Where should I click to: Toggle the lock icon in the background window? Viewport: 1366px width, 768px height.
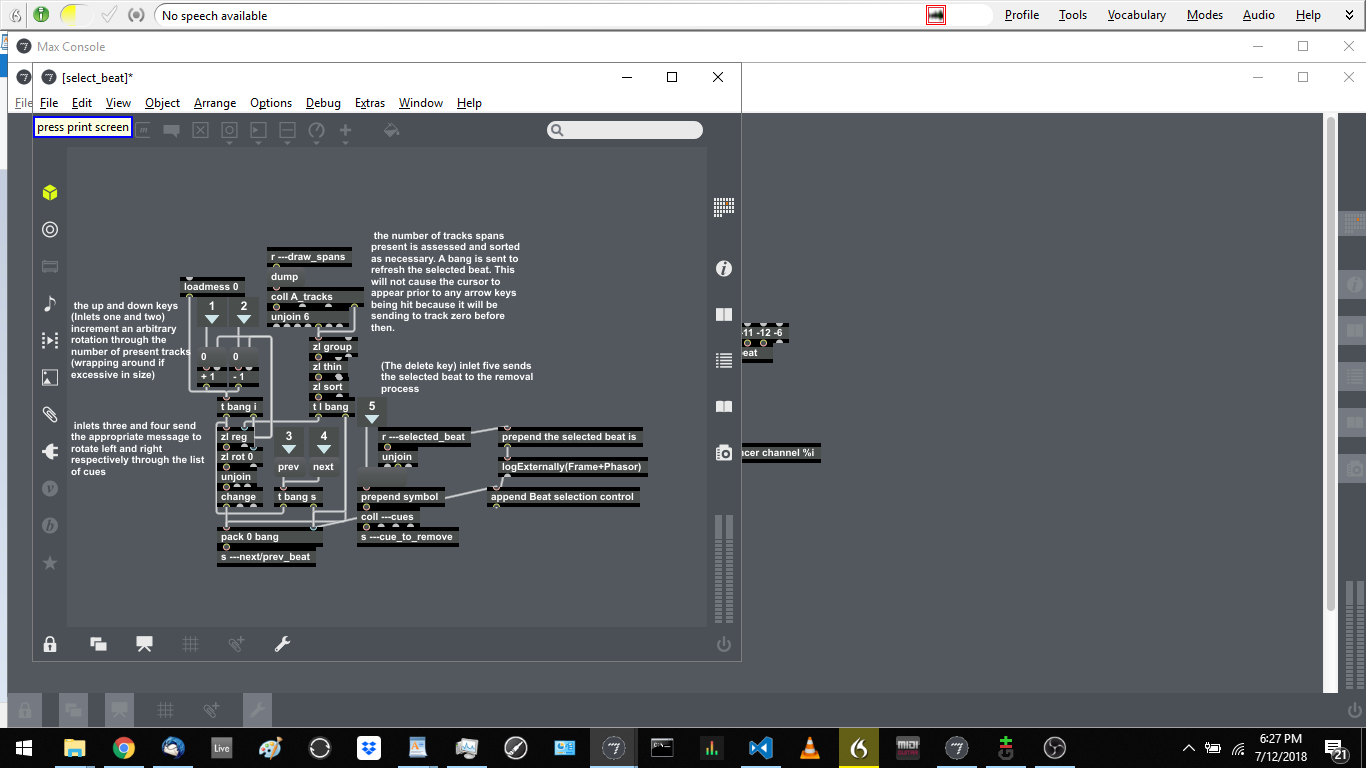[x=25, y=710]
